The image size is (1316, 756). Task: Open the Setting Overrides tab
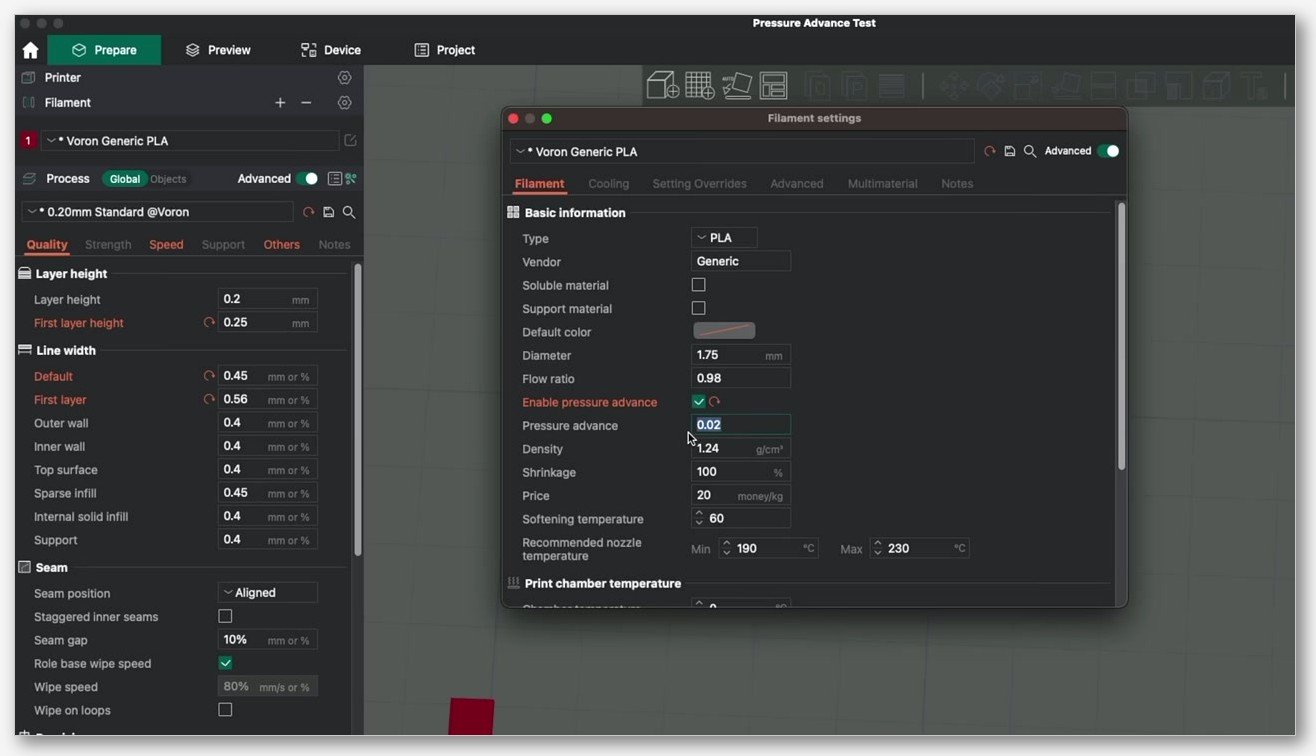699,184
